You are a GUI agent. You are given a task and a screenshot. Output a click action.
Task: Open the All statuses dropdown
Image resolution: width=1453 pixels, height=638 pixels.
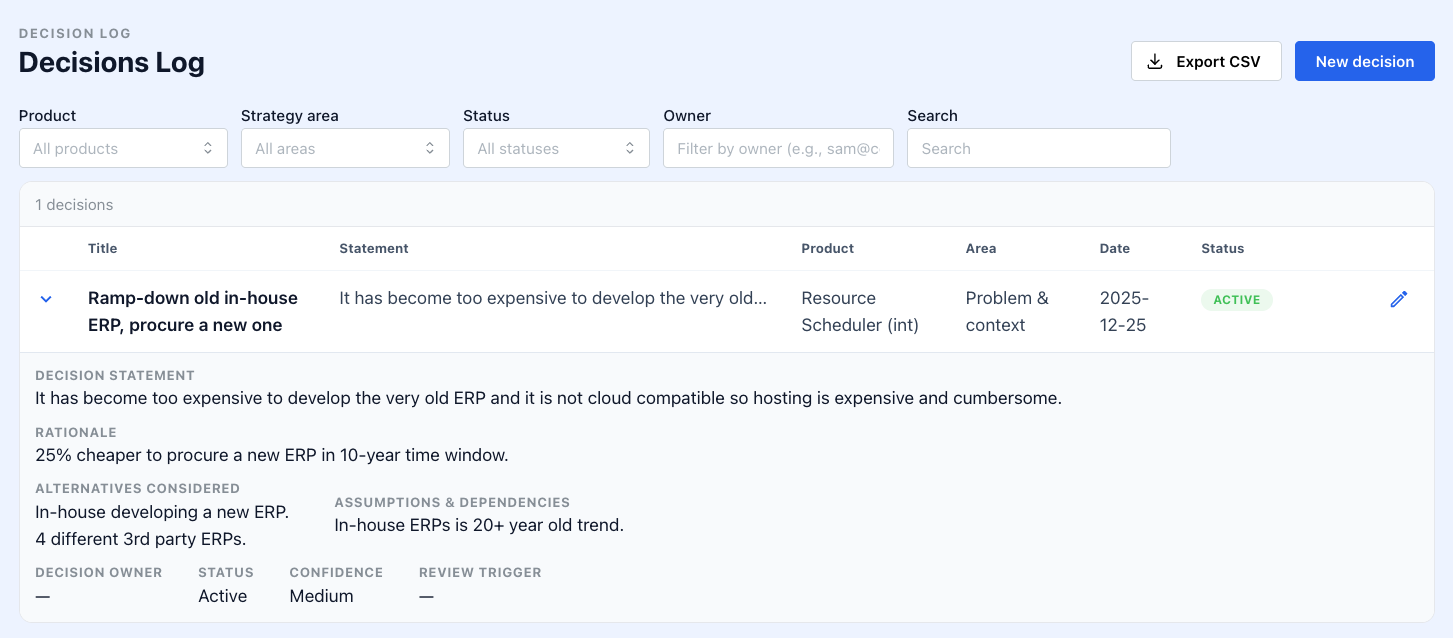point(556,147)
